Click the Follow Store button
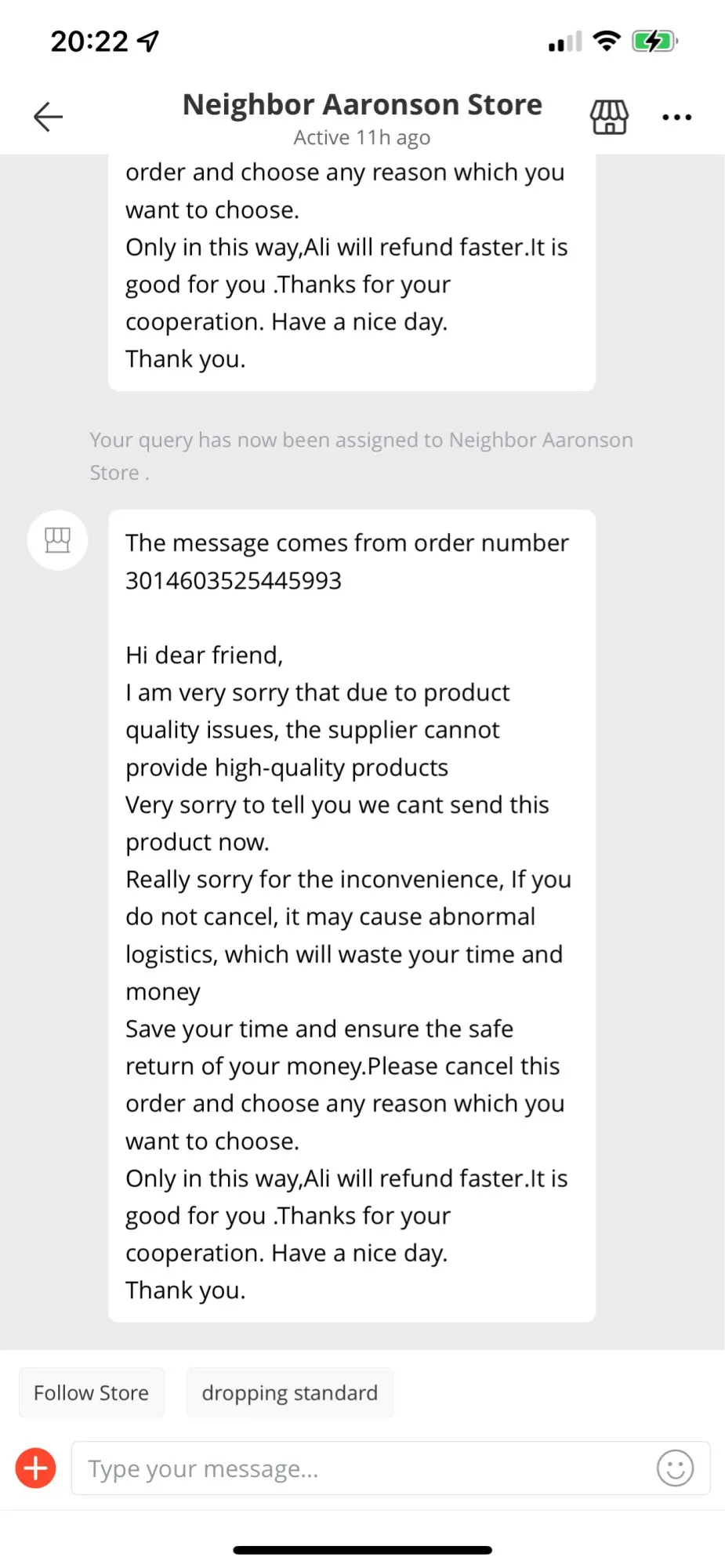 (92, 1392)
